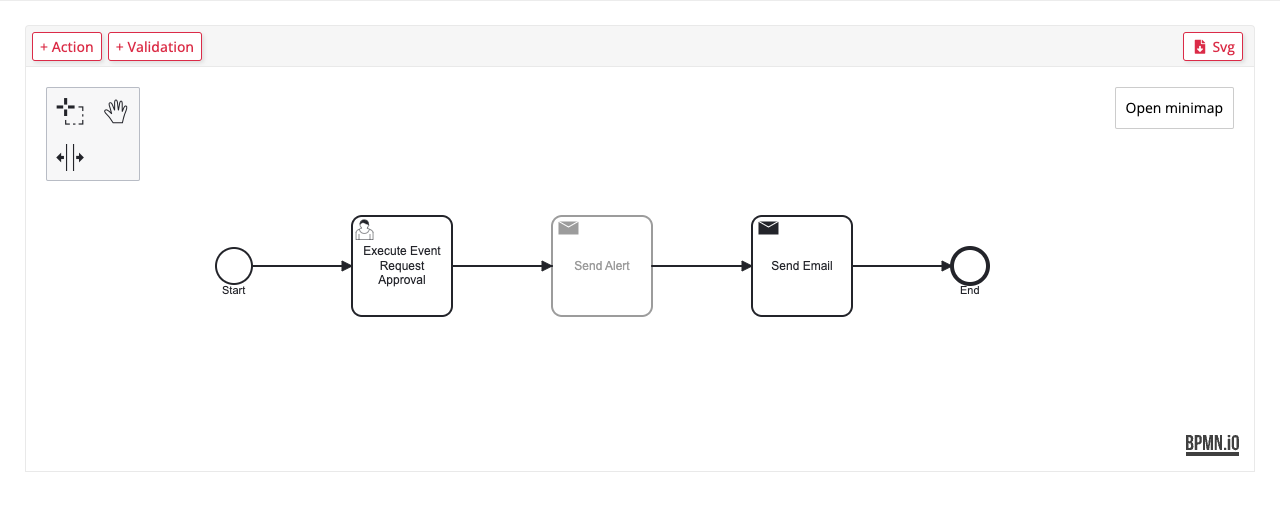Click the + Validation button
This screenshot has width=1280, height=517.
coord(155,47)
